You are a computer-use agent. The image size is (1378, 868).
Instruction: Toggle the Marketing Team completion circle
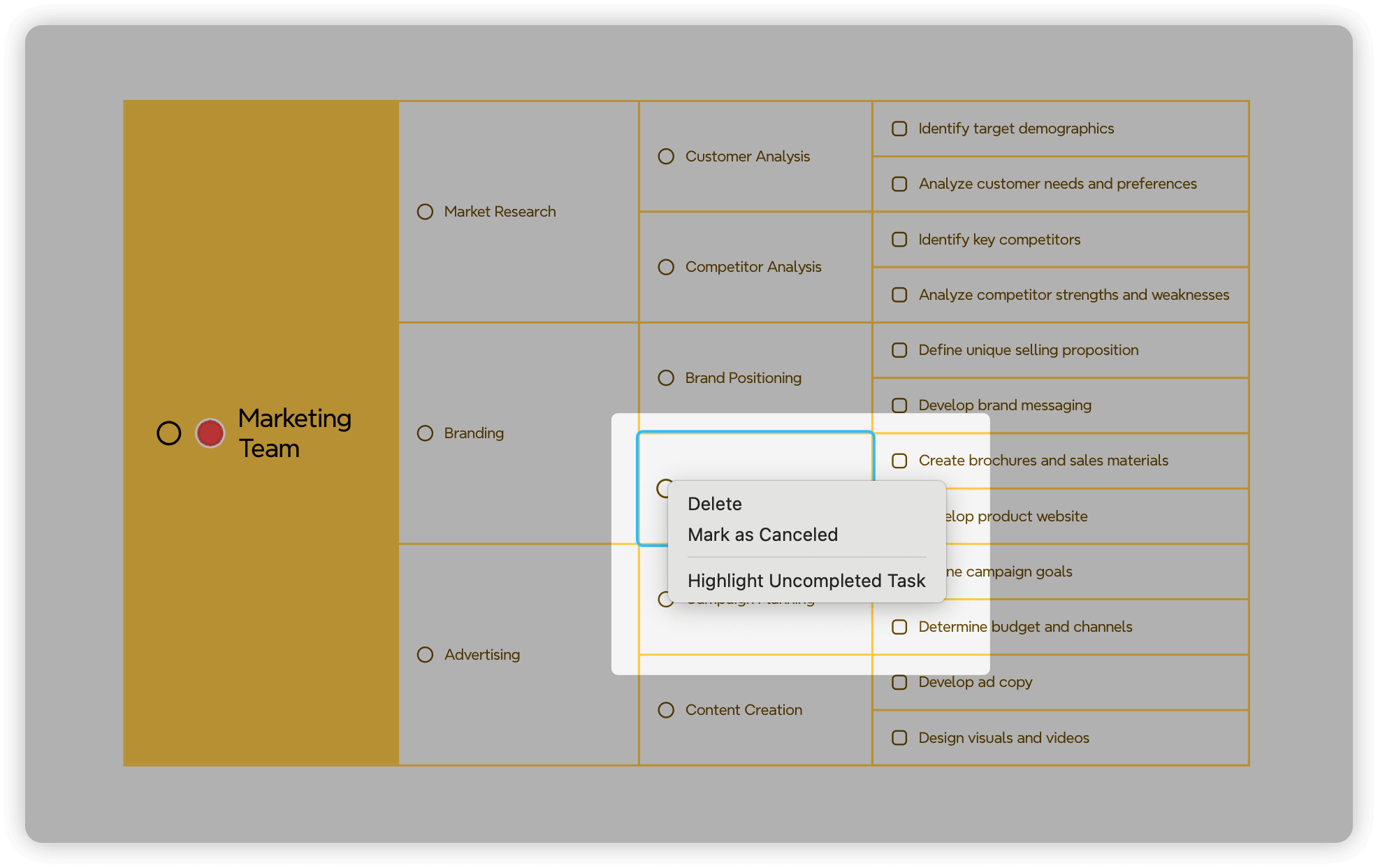coord(168,433)
